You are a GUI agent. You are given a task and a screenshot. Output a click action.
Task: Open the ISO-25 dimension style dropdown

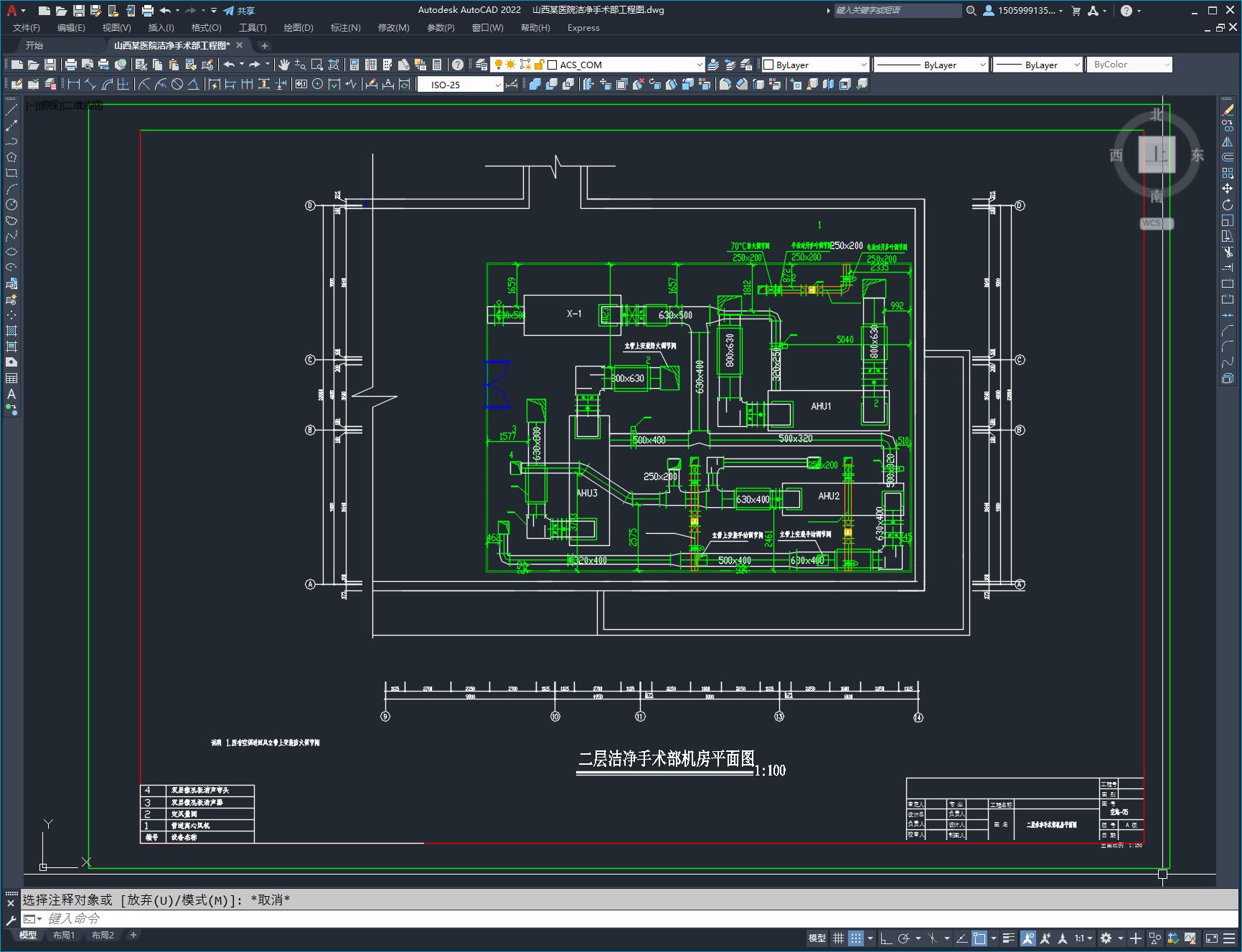461,85
